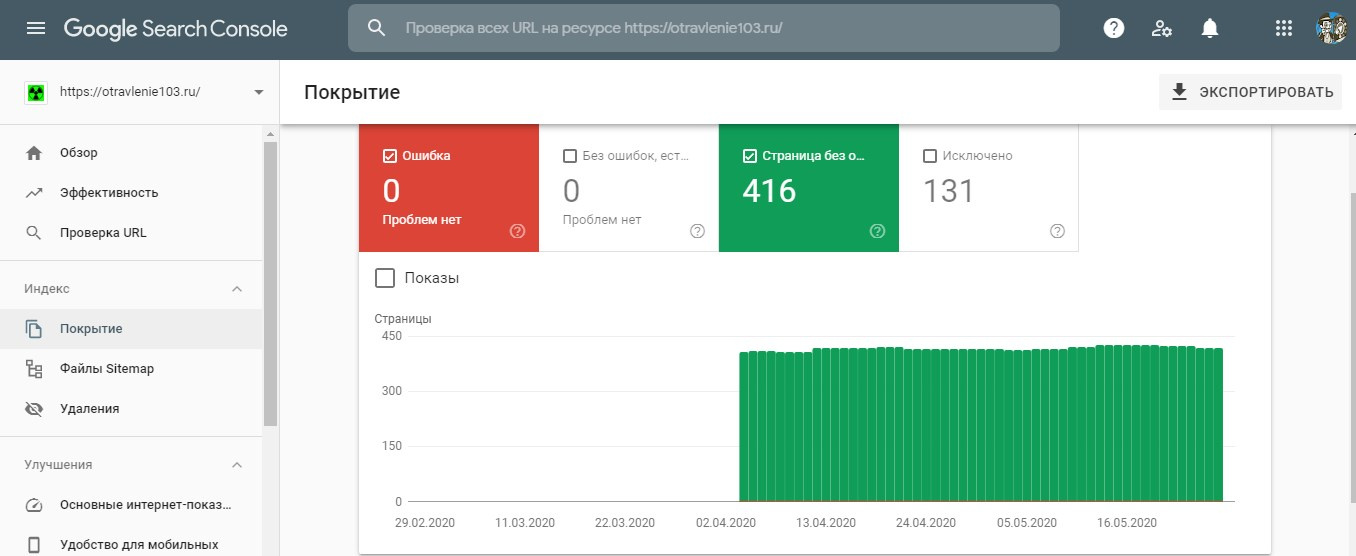Click the 416 value on green card

(x=769, y=190)
